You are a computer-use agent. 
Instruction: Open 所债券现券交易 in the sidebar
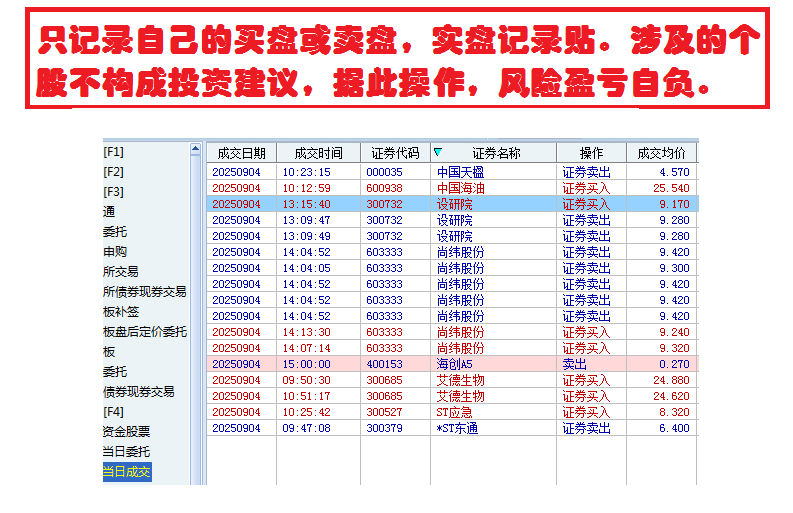click(145, 292)
